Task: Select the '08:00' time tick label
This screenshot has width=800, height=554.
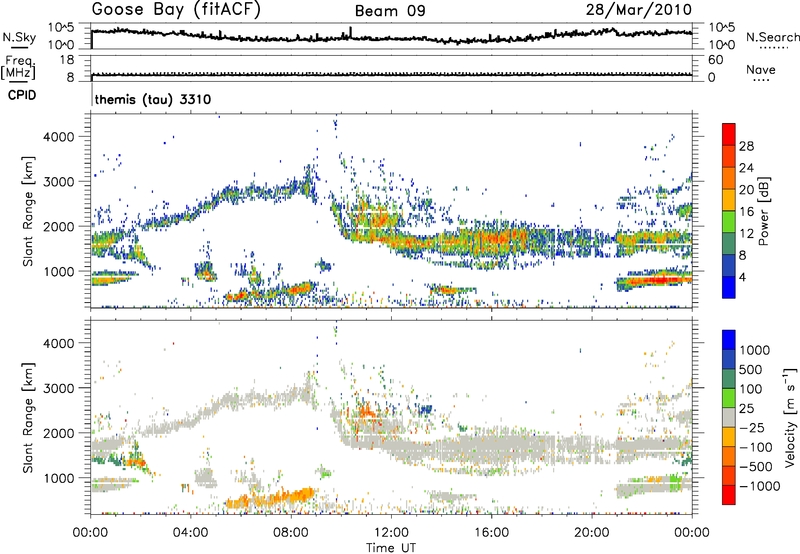Action: tap(291, 533)
